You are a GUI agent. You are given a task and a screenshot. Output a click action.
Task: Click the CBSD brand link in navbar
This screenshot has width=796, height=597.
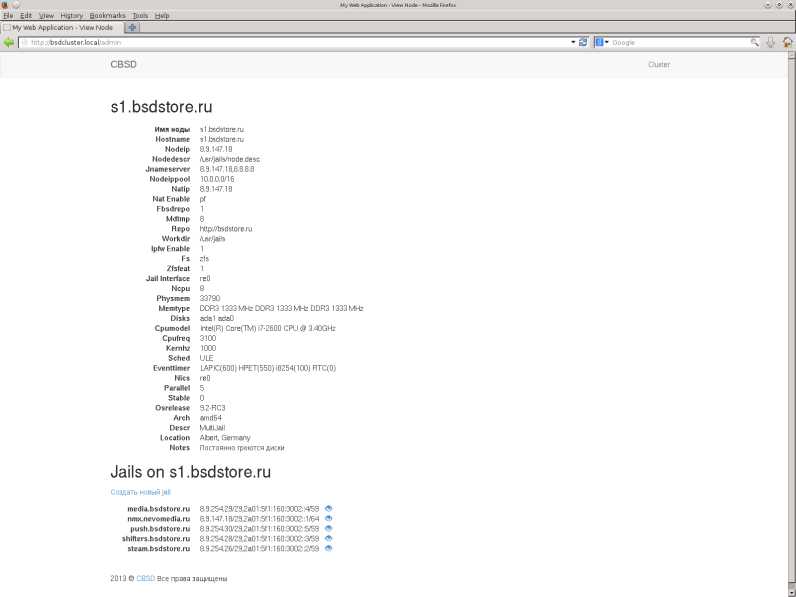123,64
